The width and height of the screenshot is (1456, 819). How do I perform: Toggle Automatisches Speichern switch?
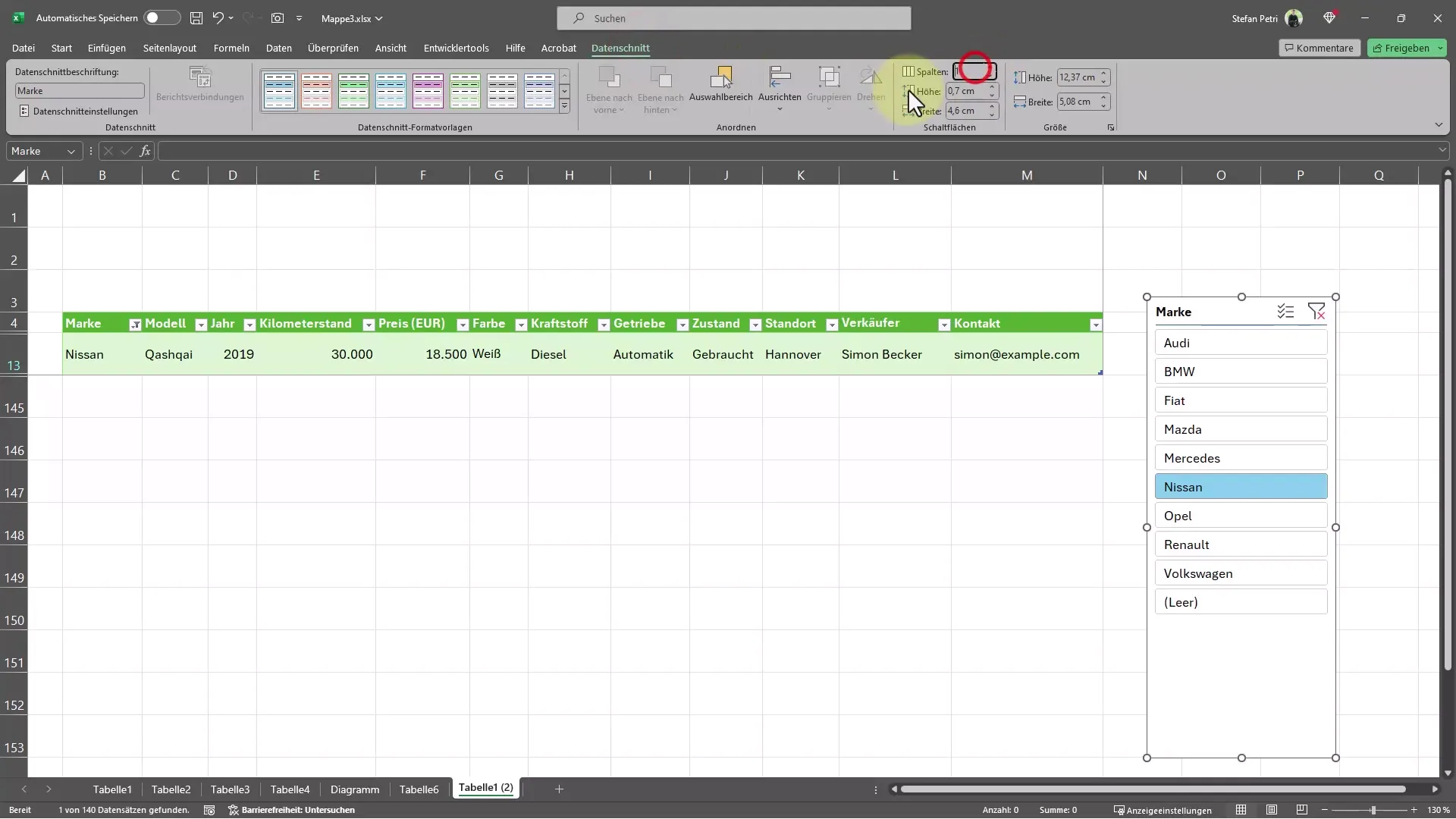(x=162, y=17)
